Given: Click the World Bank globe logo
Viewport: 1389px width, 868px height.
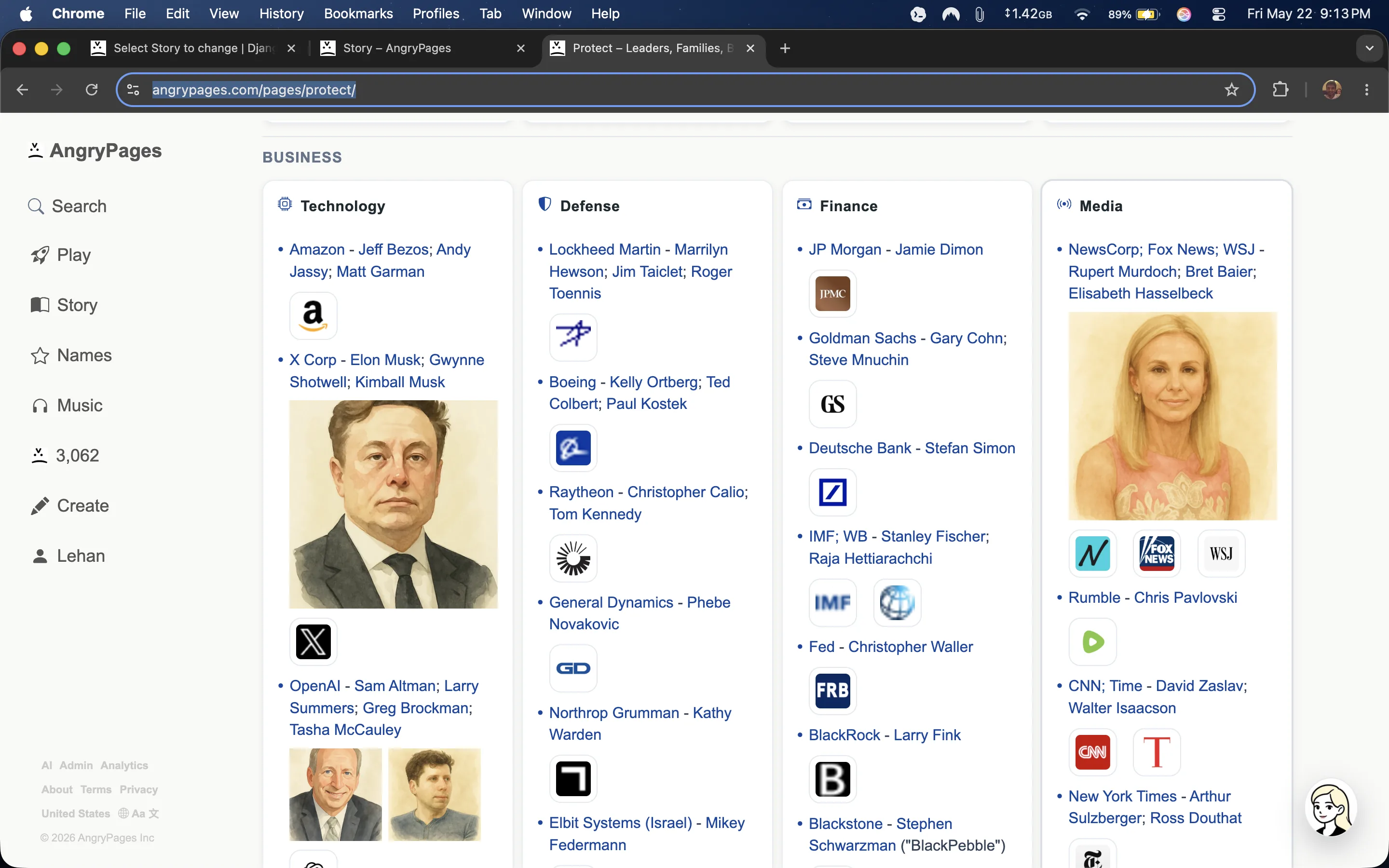Looking at the screenshot, I should [897, 603].
